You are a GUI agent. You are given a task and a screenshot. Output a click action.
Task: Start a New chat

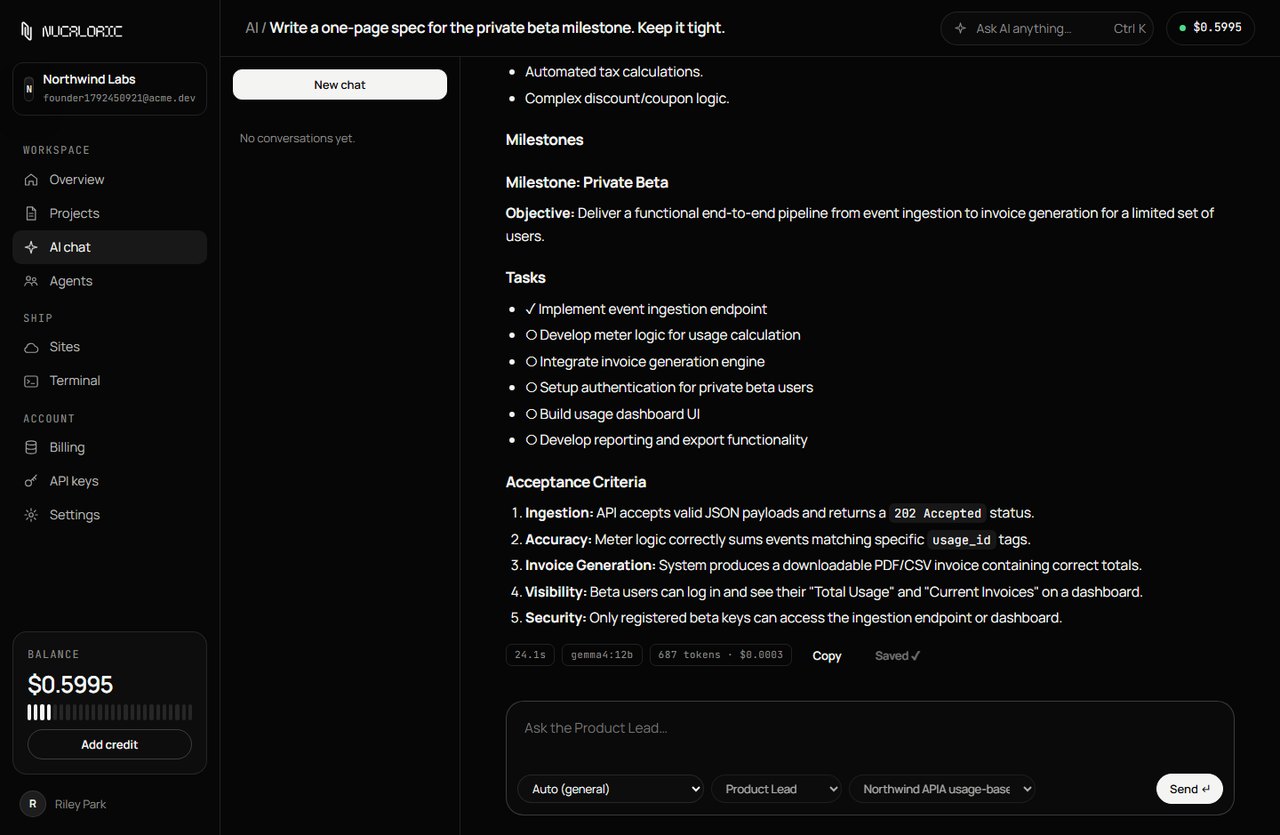tap(340, 85)
